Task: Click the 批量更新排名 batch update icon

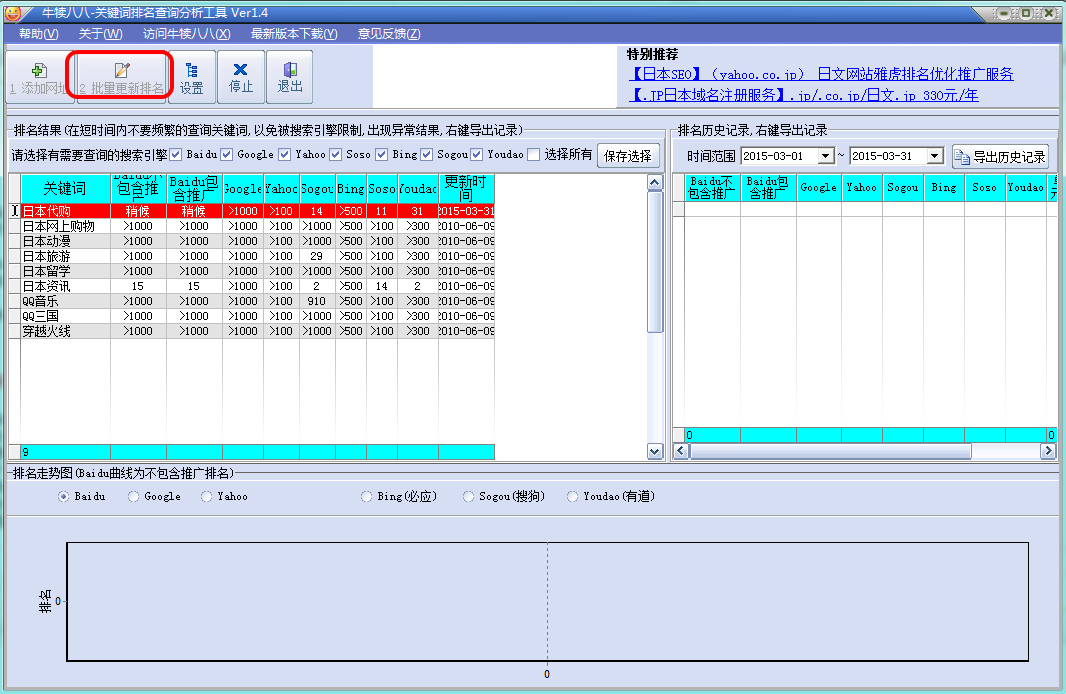Action: tap(121, 76)
